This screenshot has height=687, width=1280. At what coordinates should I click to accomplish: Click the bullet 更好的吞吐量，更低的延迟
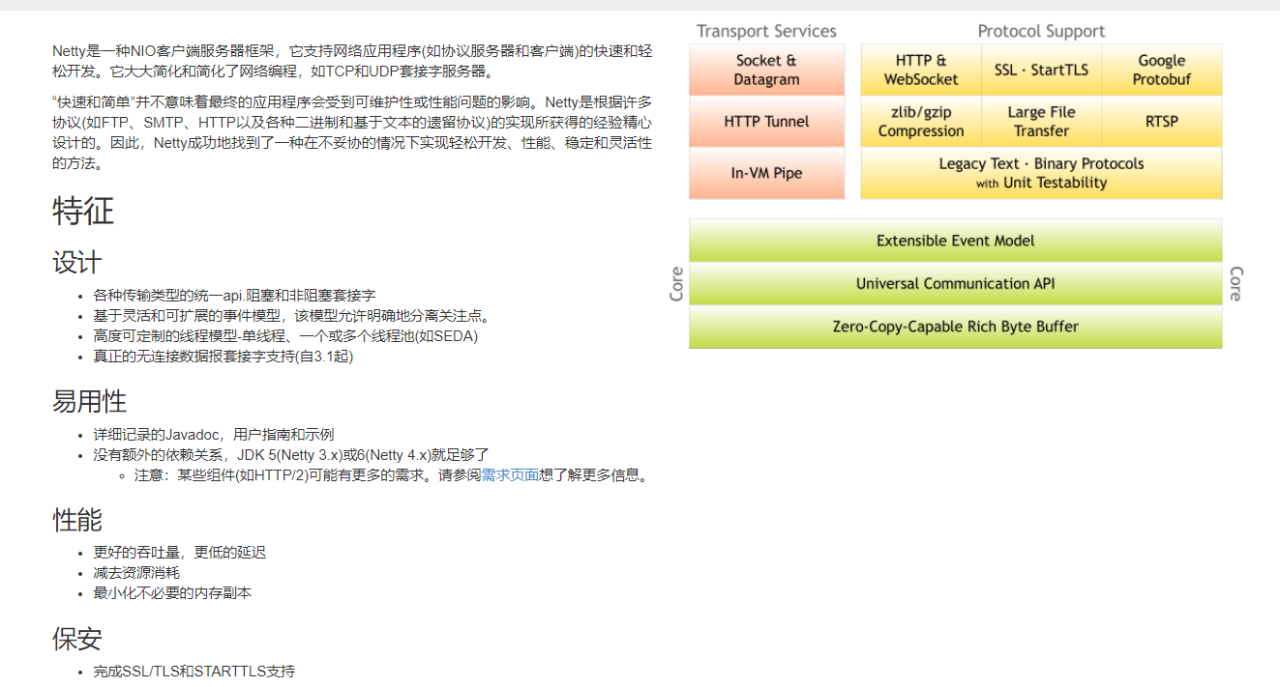[180, 553]
